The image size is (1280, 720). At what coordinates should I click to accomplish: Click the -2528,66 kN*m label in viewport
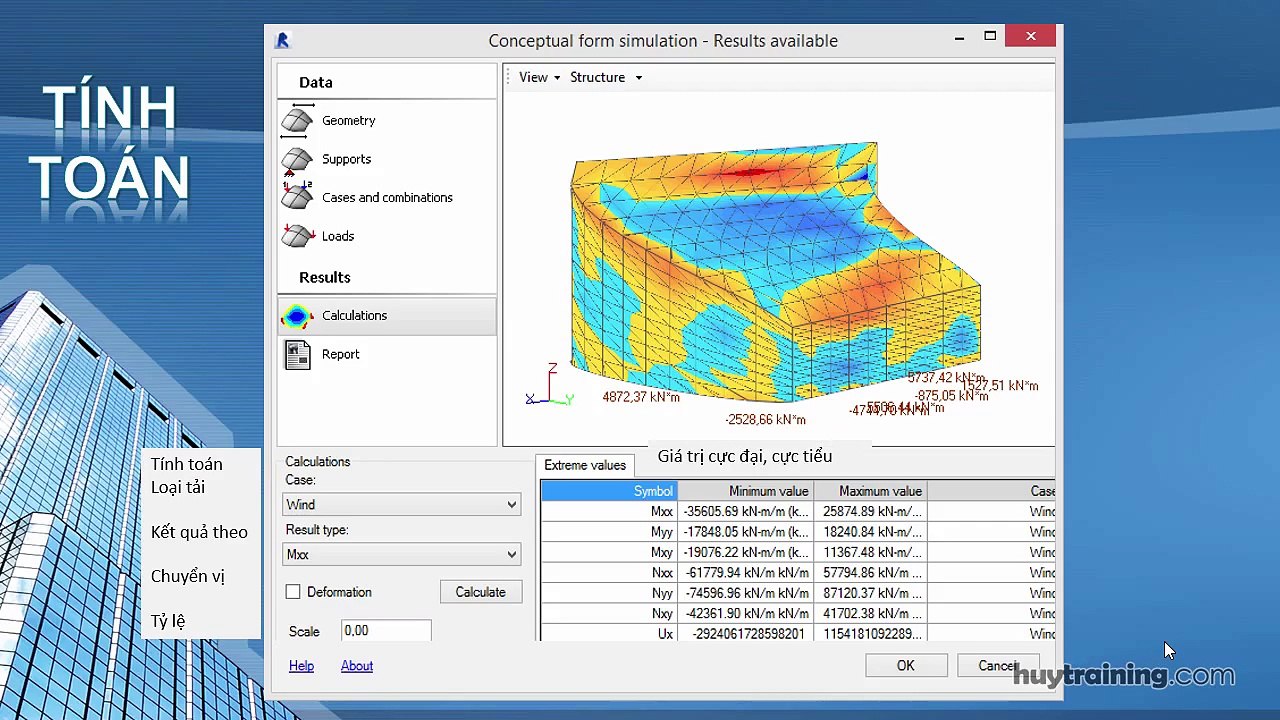pos(765,419)
